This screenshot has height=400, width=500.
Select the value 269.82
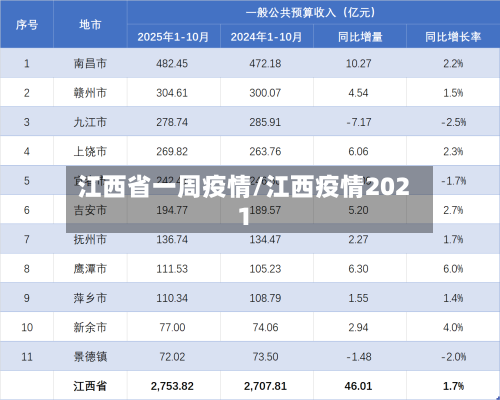[172, 151]
